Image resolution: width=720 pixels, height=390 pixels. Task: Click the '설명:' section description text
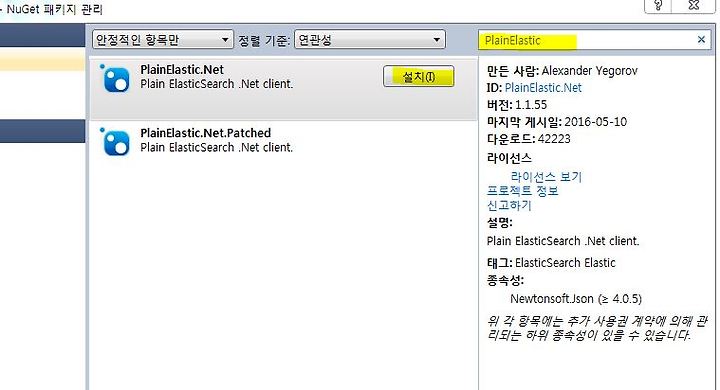click(563, 241)
